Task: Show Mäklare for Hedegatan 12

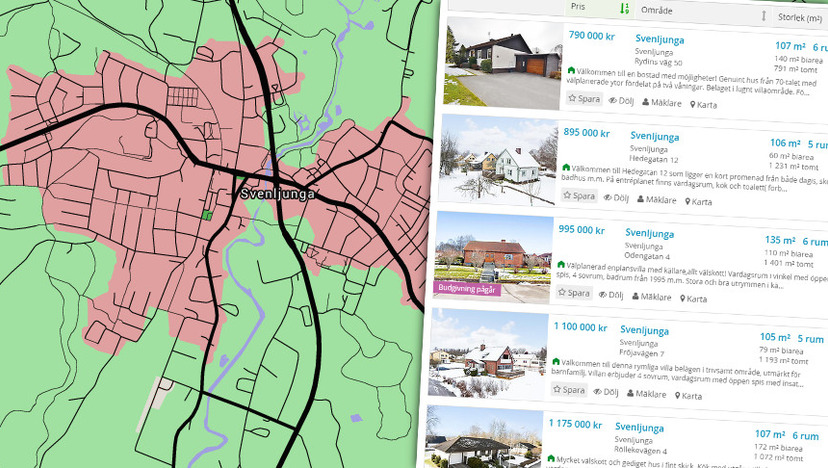Action: [x=657, y=200]
